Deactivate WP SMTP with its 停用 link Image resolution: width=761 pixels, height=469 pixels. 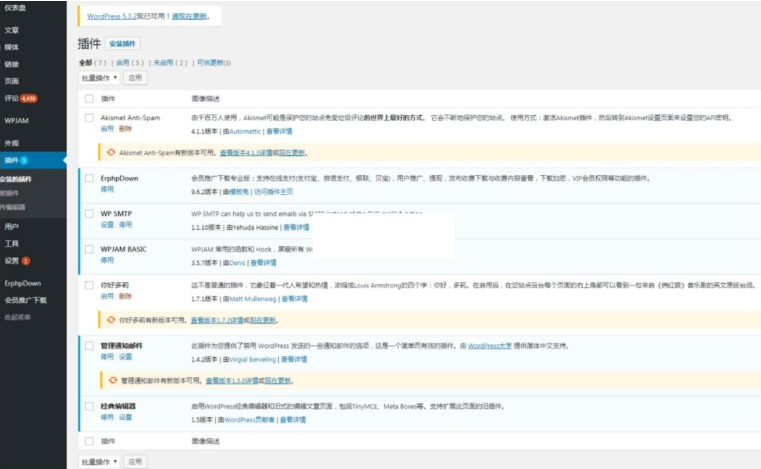click(x=125, y=225)
